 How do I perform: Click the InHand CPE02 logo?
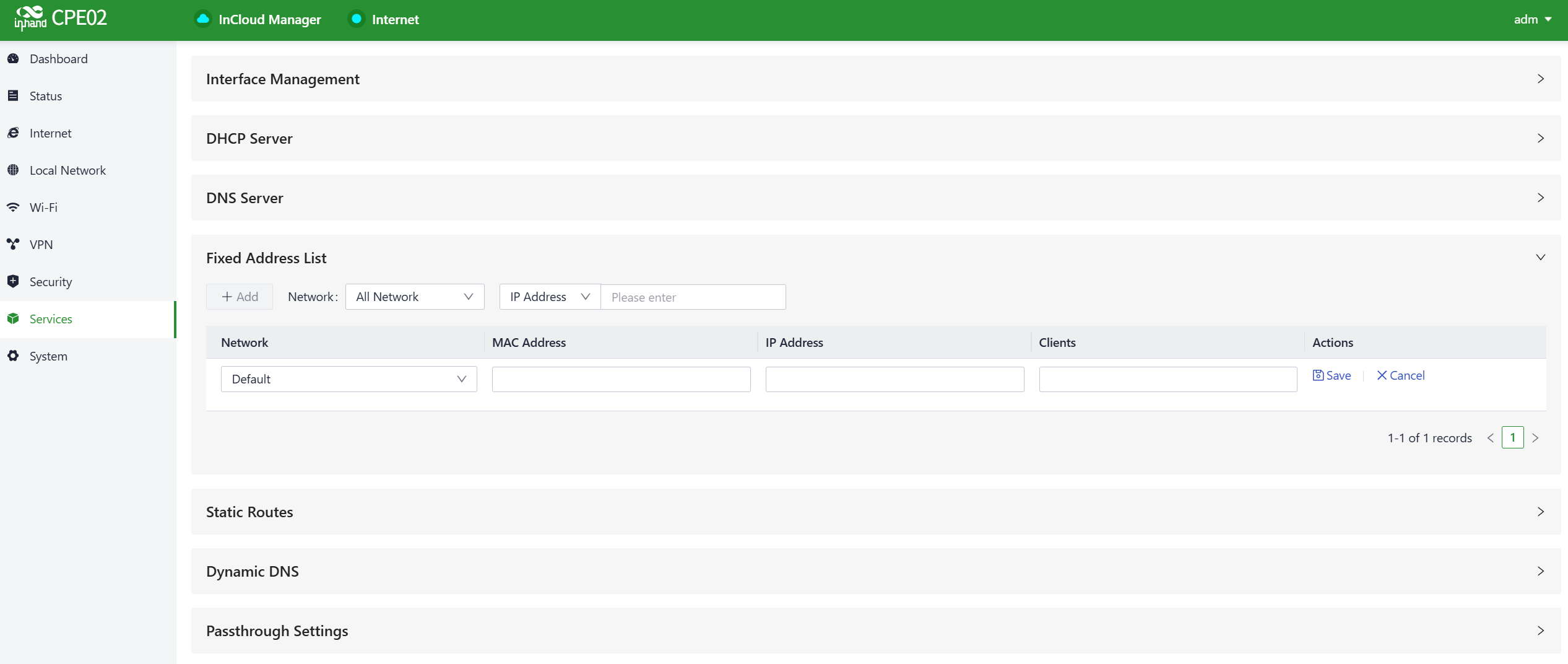(x=61, y=19)
